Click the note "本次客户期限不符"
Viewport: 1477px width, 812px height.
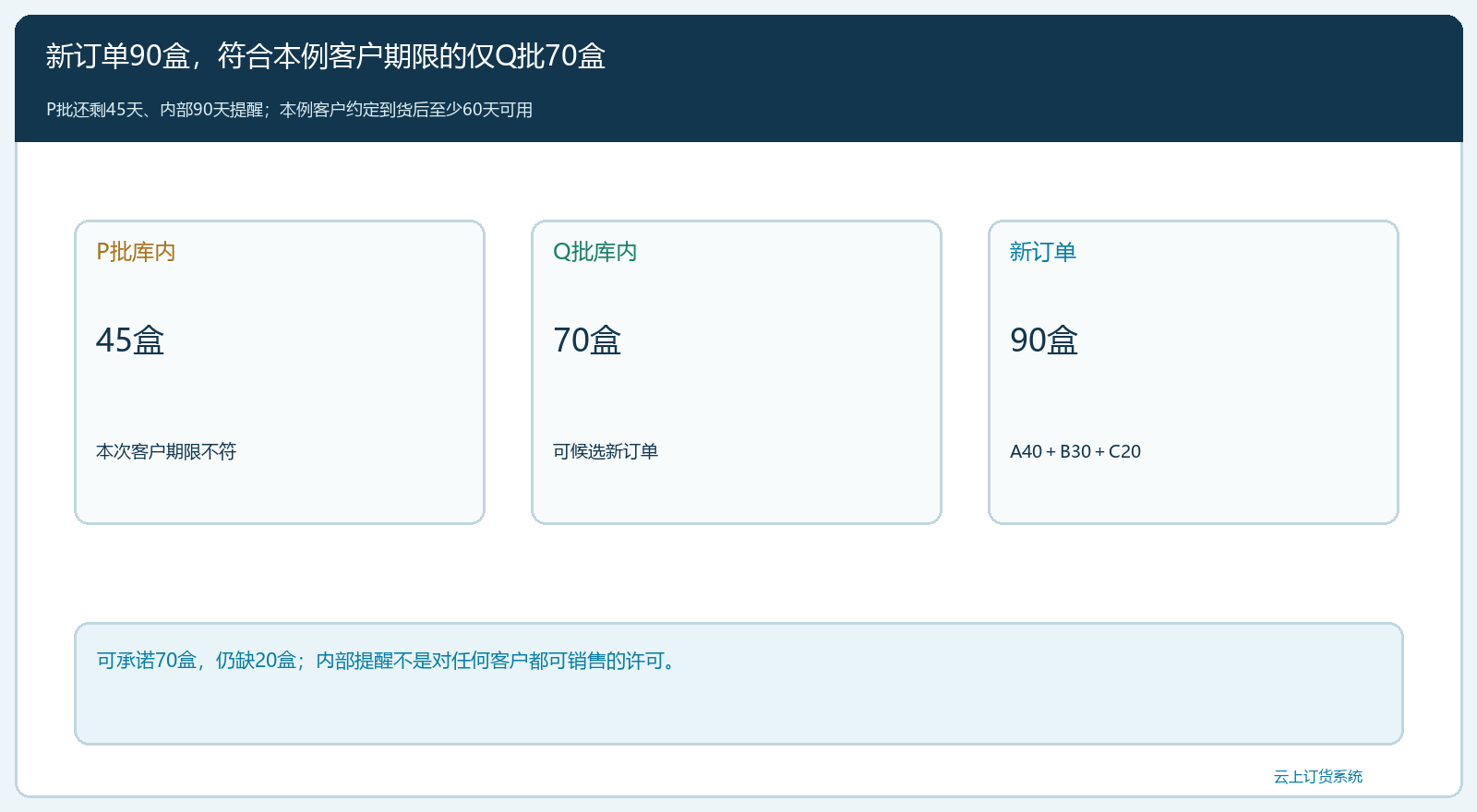click(166, 451)
